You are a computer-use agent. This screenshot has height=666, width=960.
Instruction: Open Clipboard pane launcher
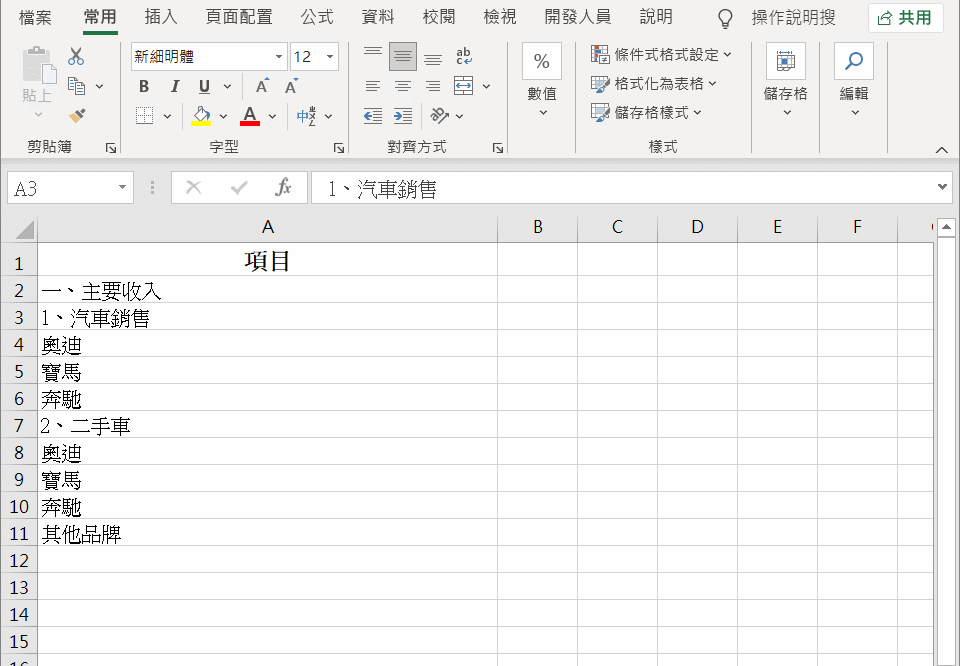[111, 148]
